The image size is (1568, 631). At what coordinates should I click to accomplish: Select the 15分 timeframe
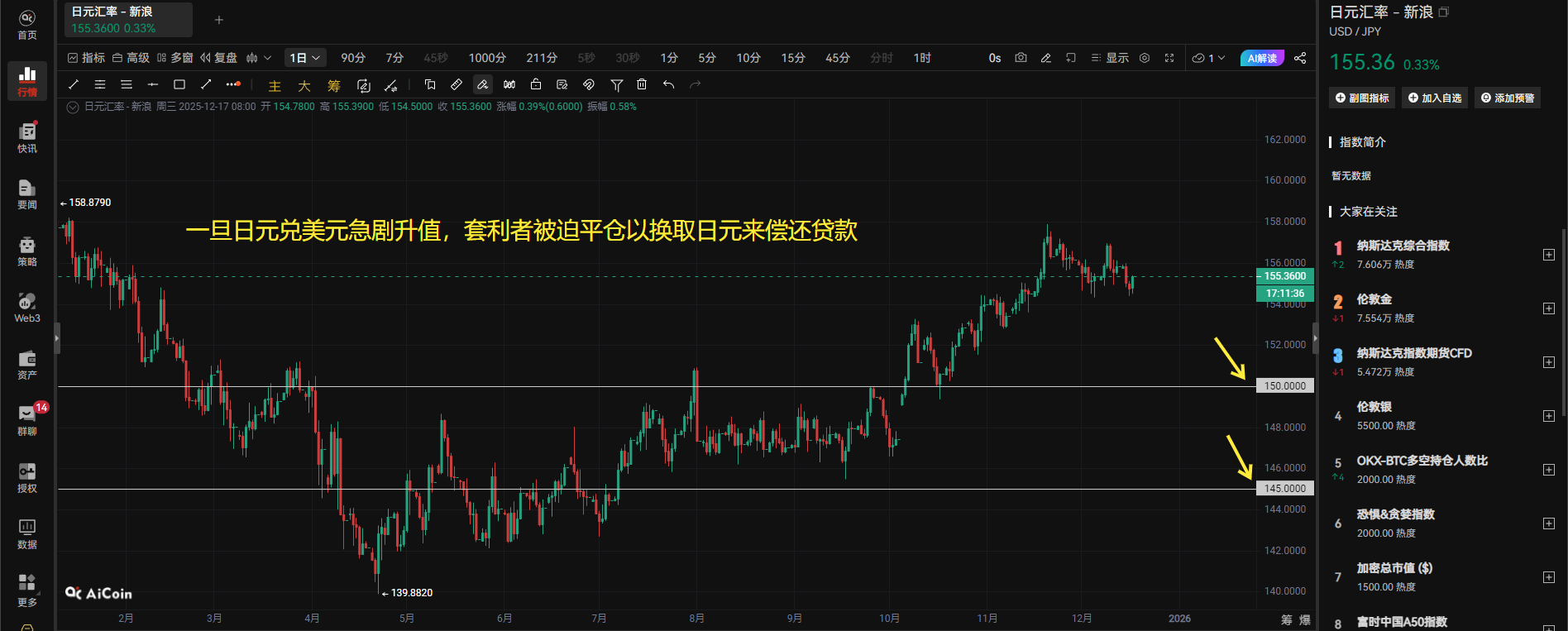click(x=793, y=58)
